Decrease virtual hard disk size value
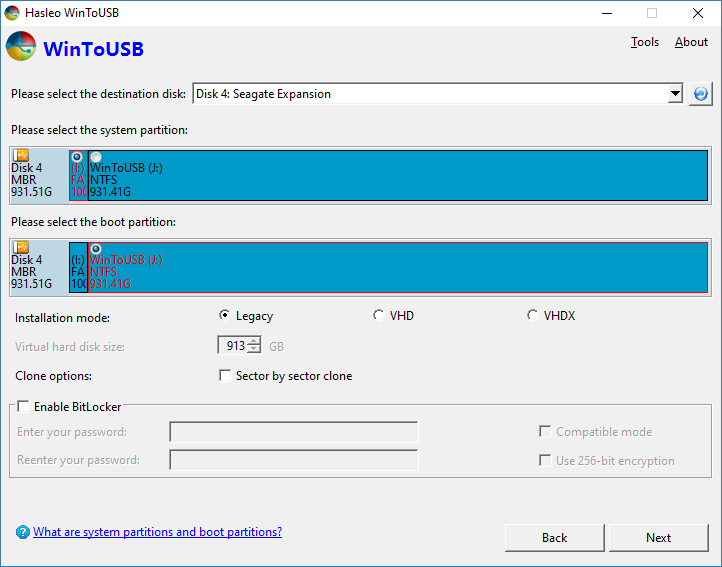Screen dimensions: 722x567 [x=254, y=349]
